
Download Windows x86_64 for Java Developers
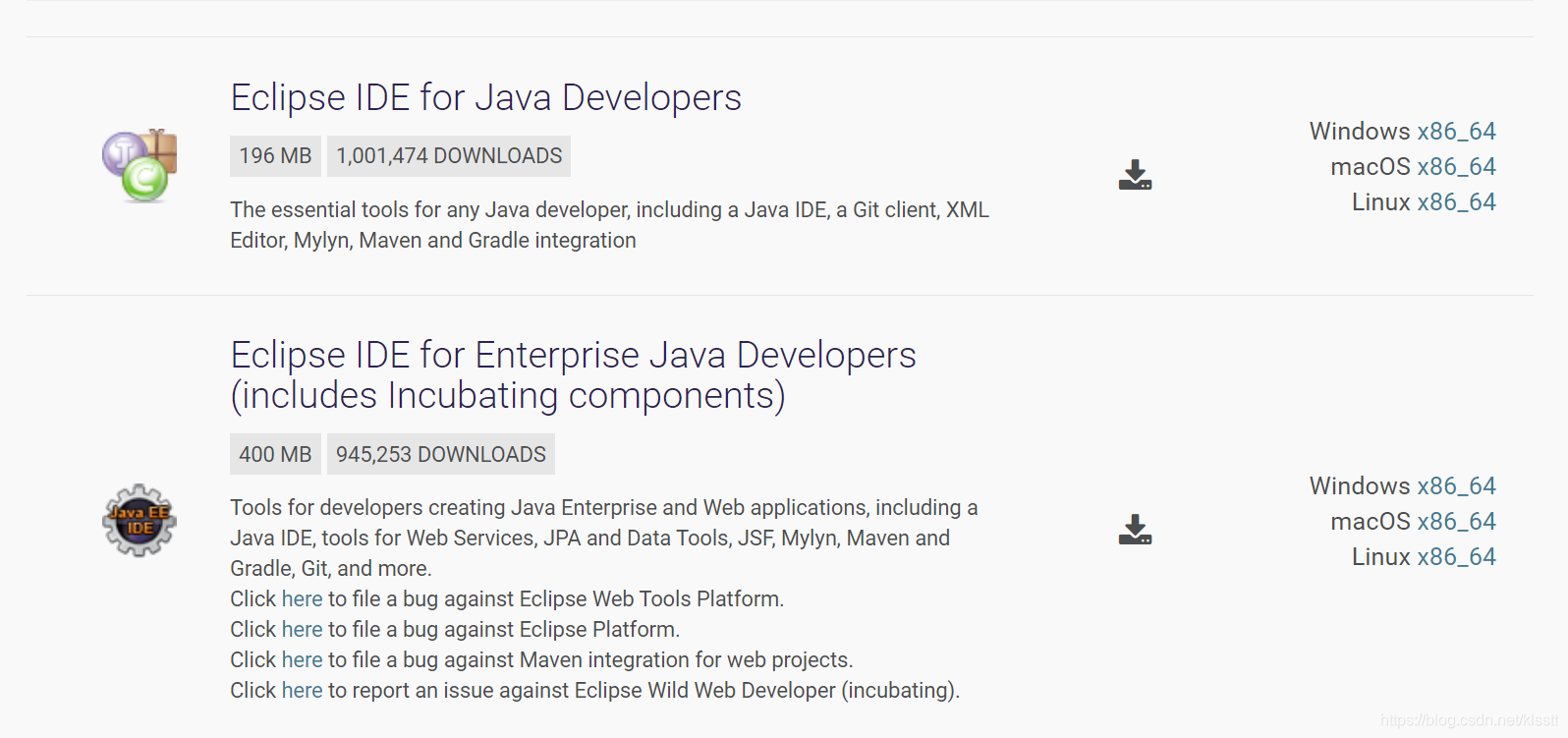tap(1456, 131)
